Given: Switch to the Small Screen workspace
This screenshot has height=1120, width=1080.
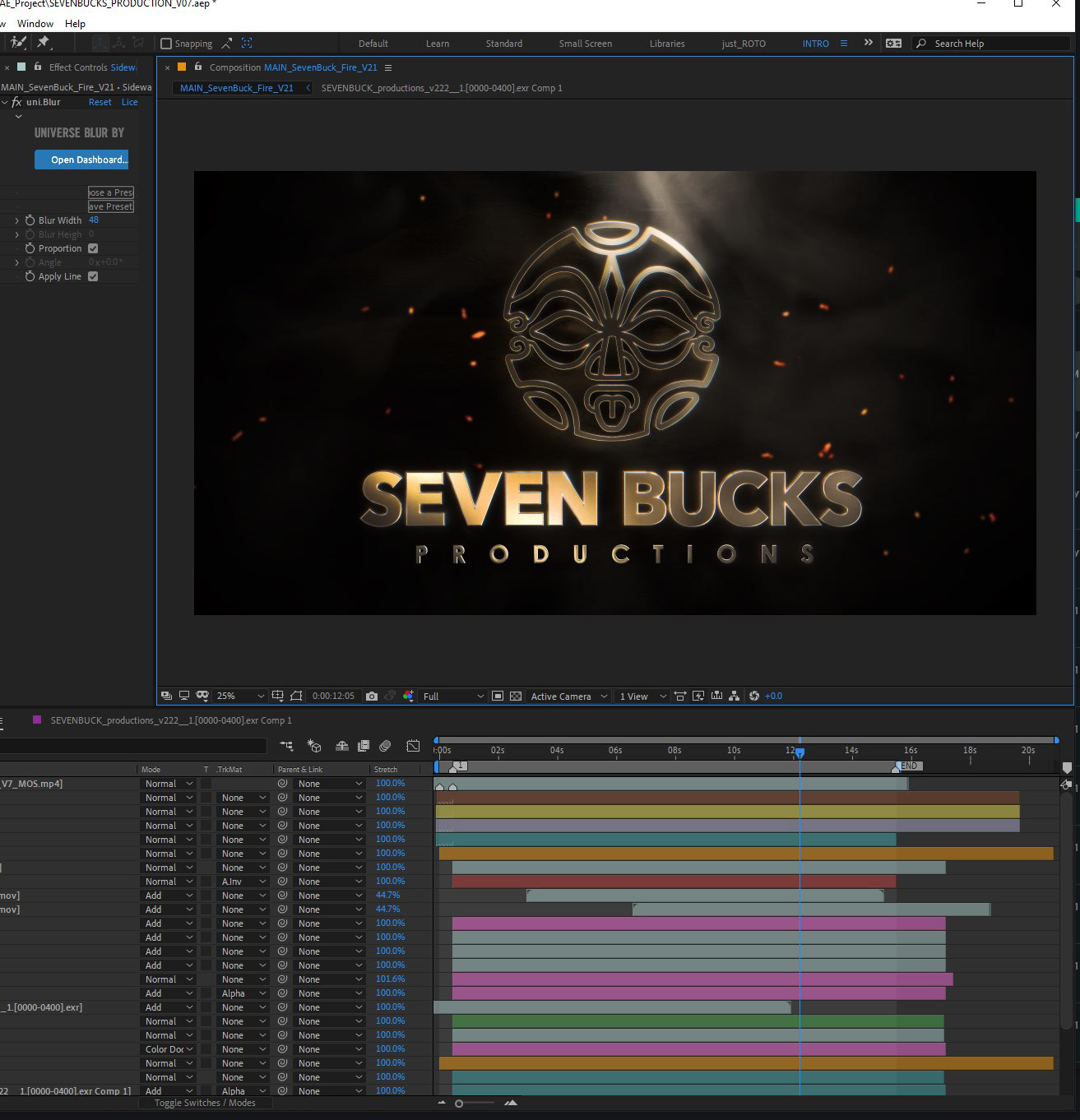Looking at the screenshot, I should pos(585,44).
